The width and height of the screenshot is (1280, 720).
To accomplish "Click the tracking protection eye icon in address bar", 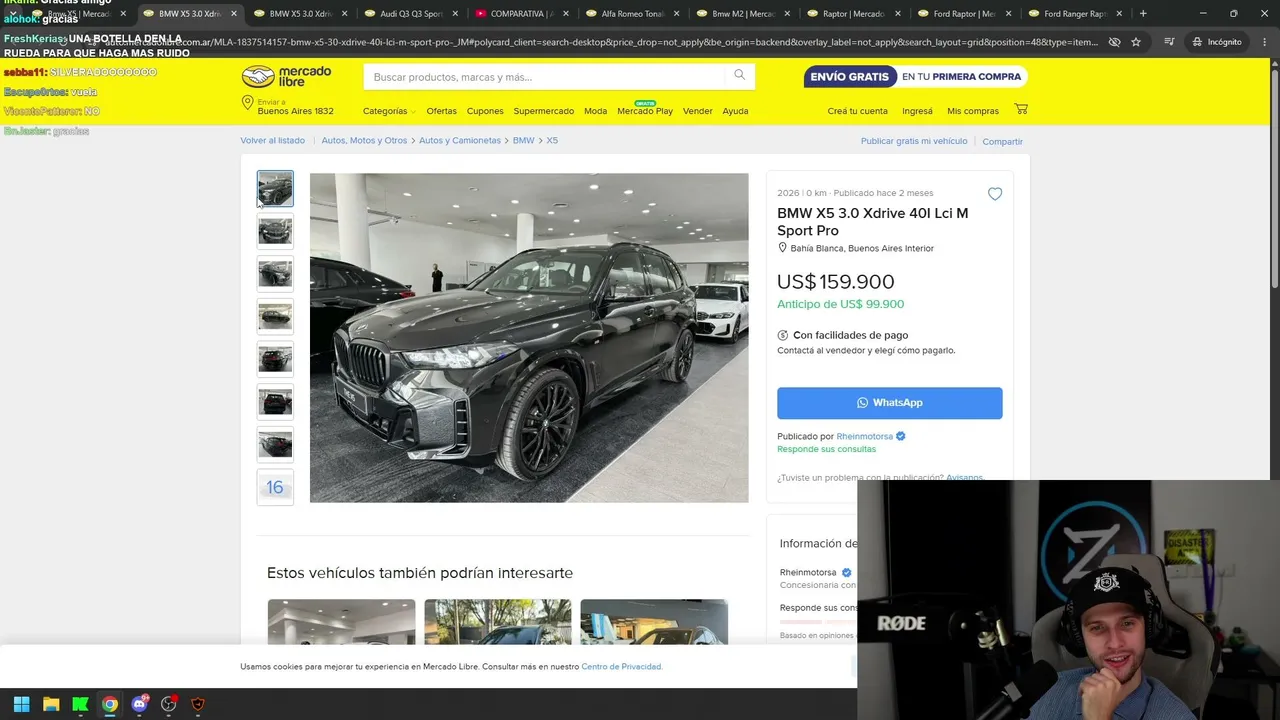I will 1114,42.
